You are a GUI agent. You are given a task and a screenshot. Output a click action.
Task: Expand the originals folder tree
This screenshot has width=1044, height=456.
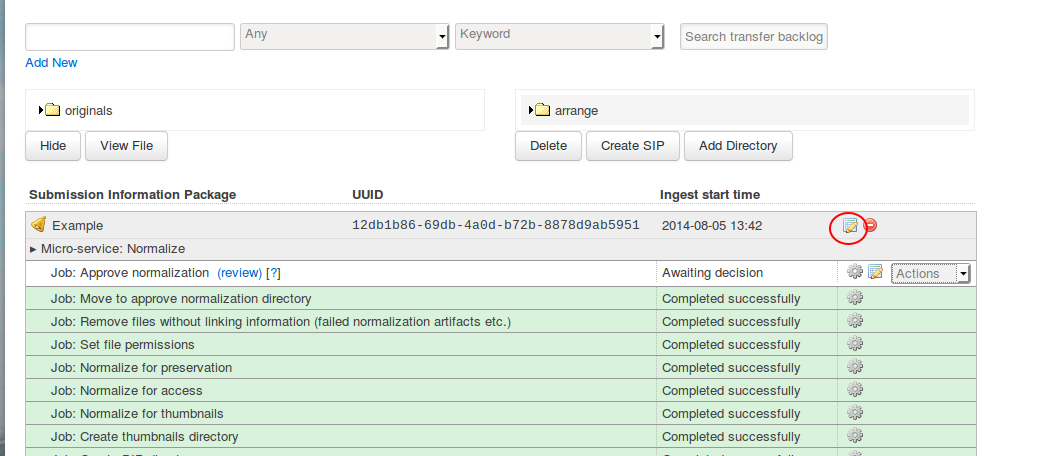point(41,110)
